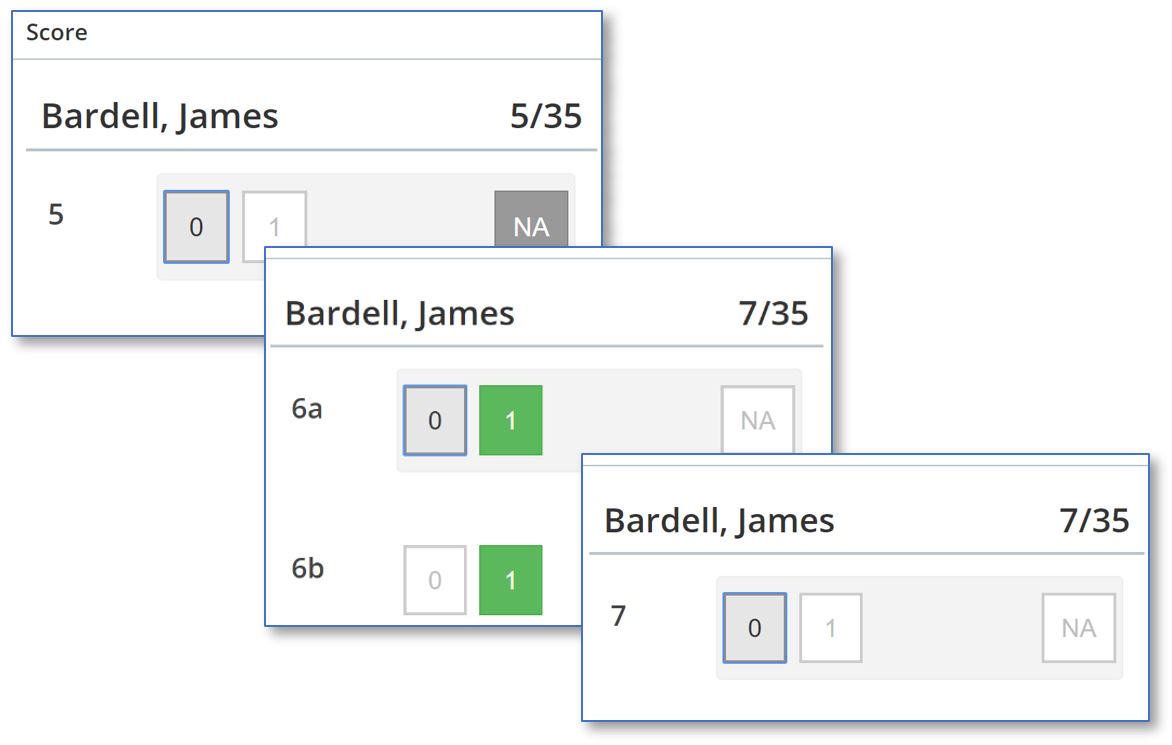This screenshot has height=745, width=1172.
Task: Click Bardell, James name showing 5/35
Action: point(160,116)
